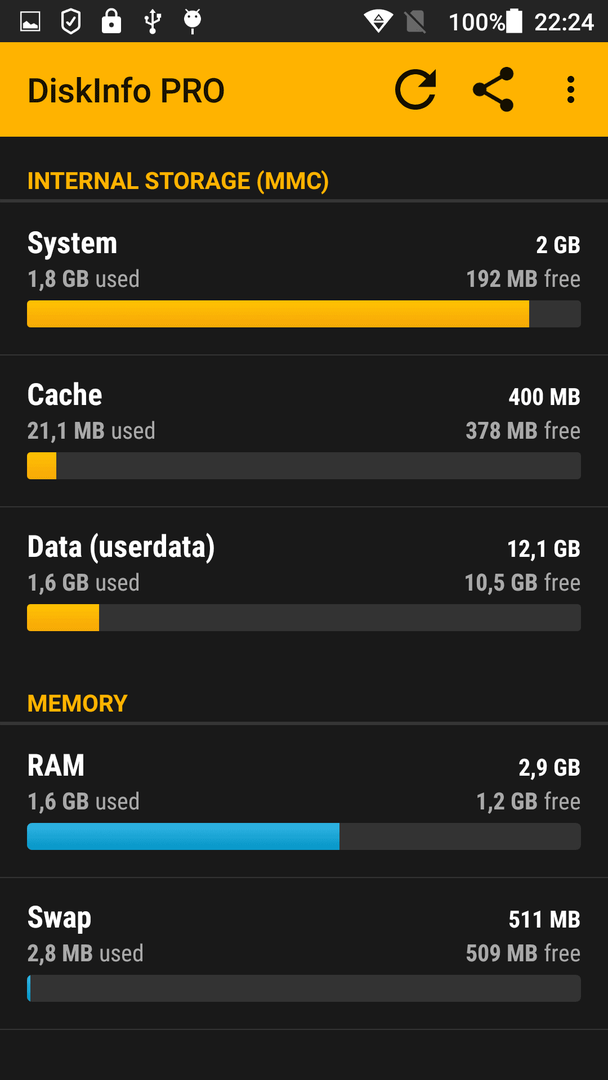The image size is (608, 1080).
Task: Open the System partition entry
Action: 304,279
